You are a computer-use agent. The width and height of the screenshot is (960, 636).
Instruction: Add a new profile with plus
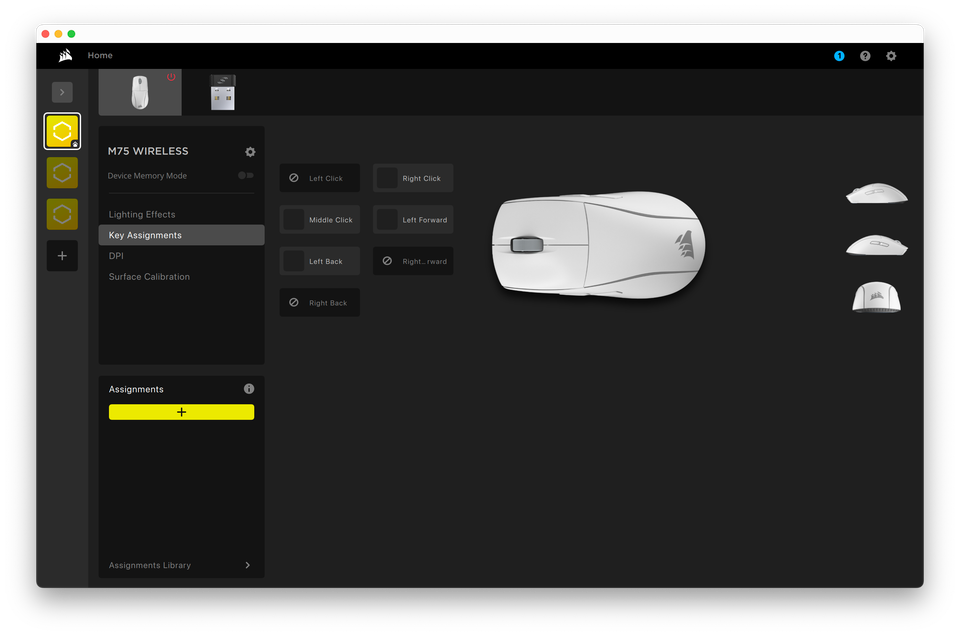(x=62, y=256)
